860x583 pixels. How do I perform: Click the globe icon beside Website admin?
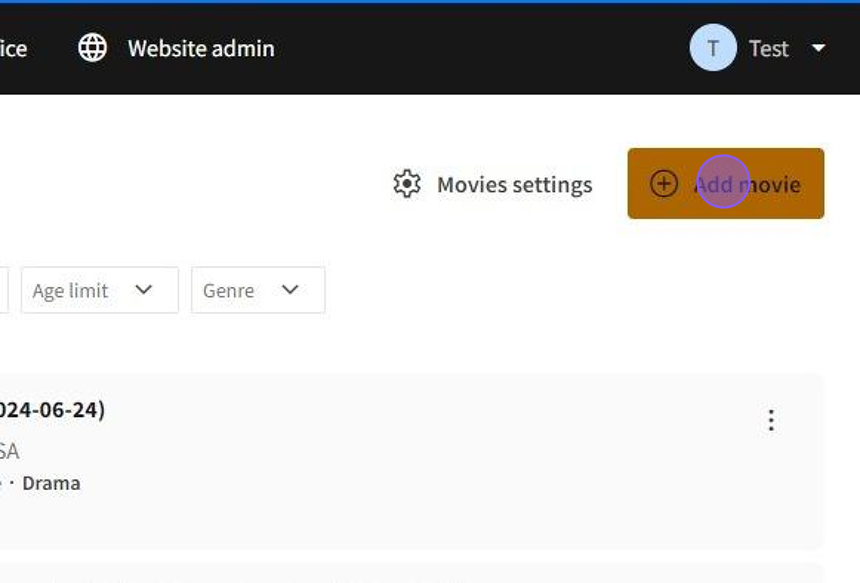point(93,48)
